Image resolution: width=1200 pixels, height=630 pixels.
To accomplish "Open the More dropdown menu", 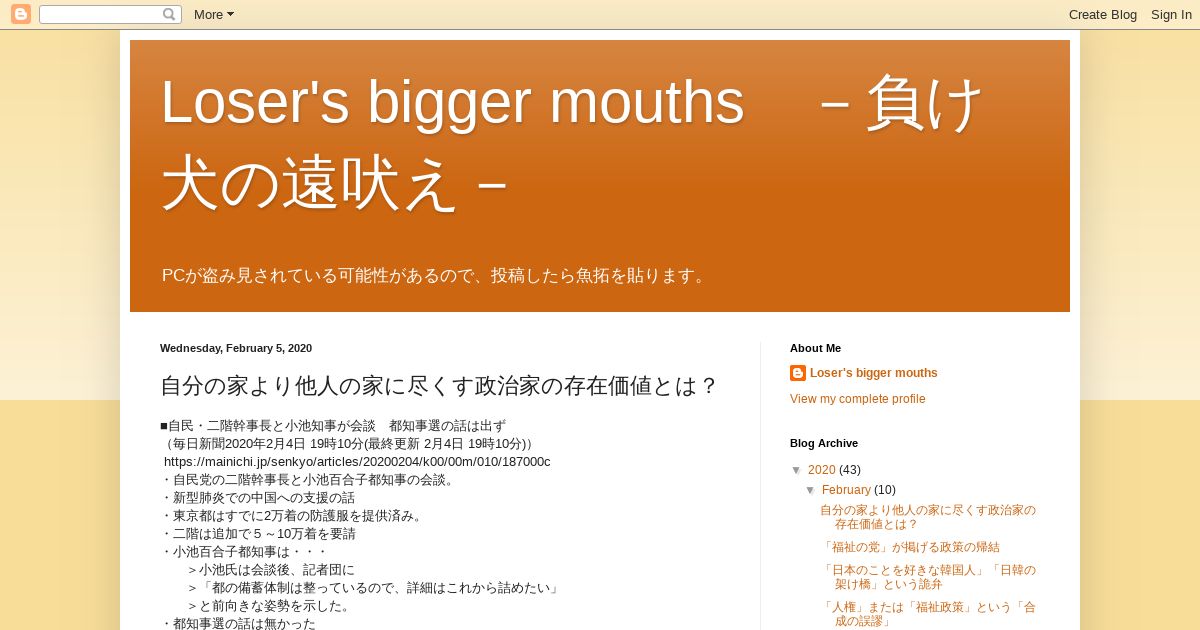I will pyautogui.click(x=214, y=14).
